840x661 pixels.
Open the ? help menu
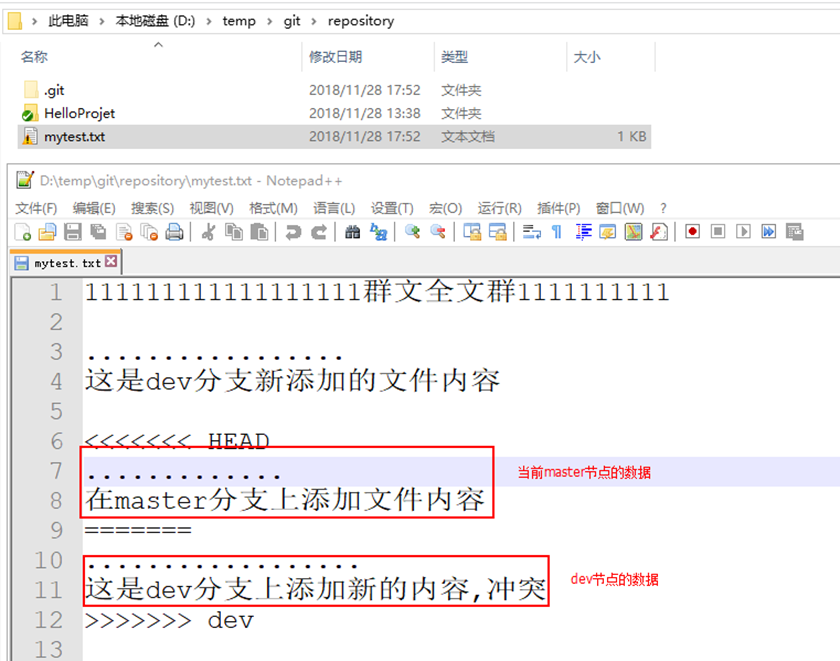click(x=664, y=208)
